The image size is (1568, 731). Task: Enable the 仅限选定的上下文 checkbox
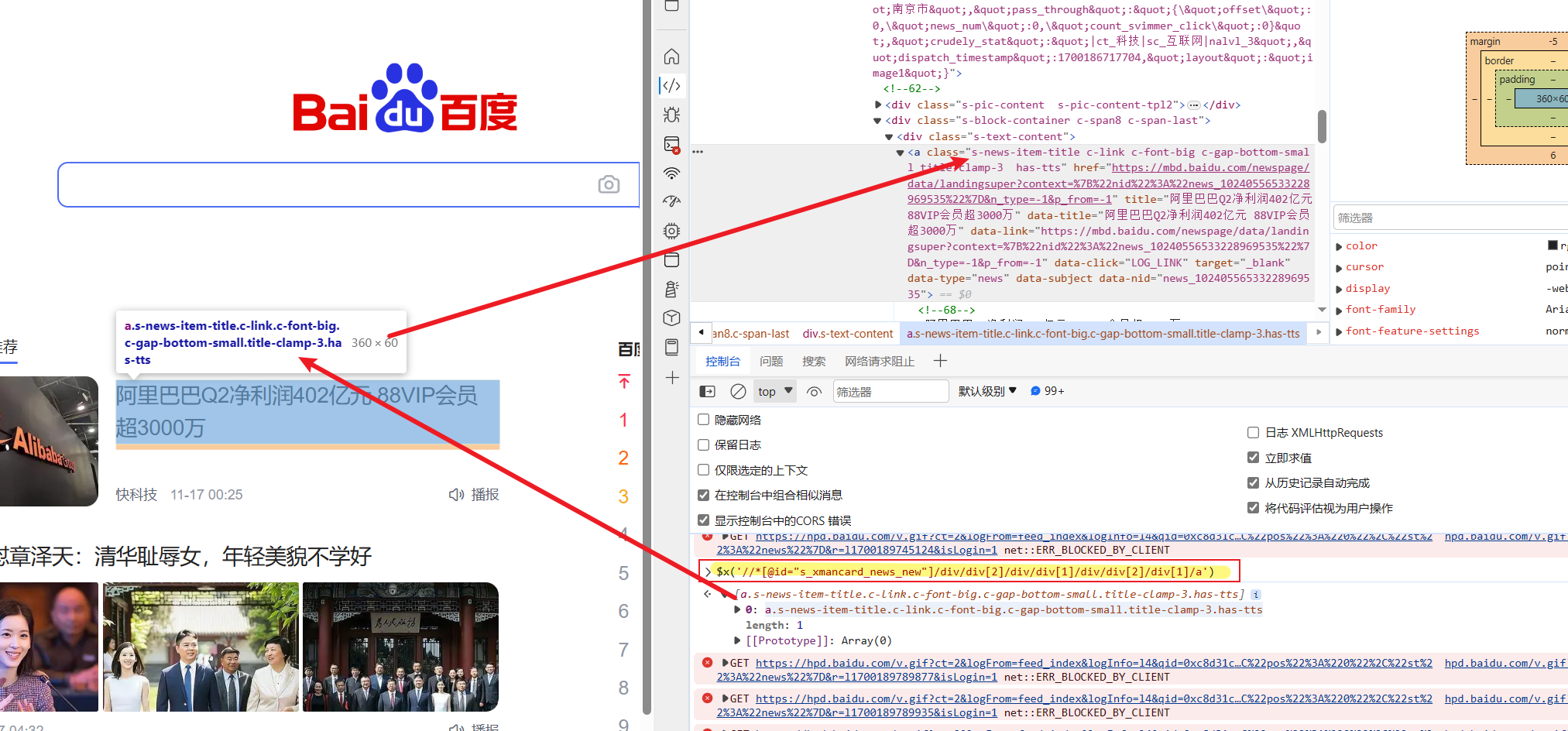[703, 470]
